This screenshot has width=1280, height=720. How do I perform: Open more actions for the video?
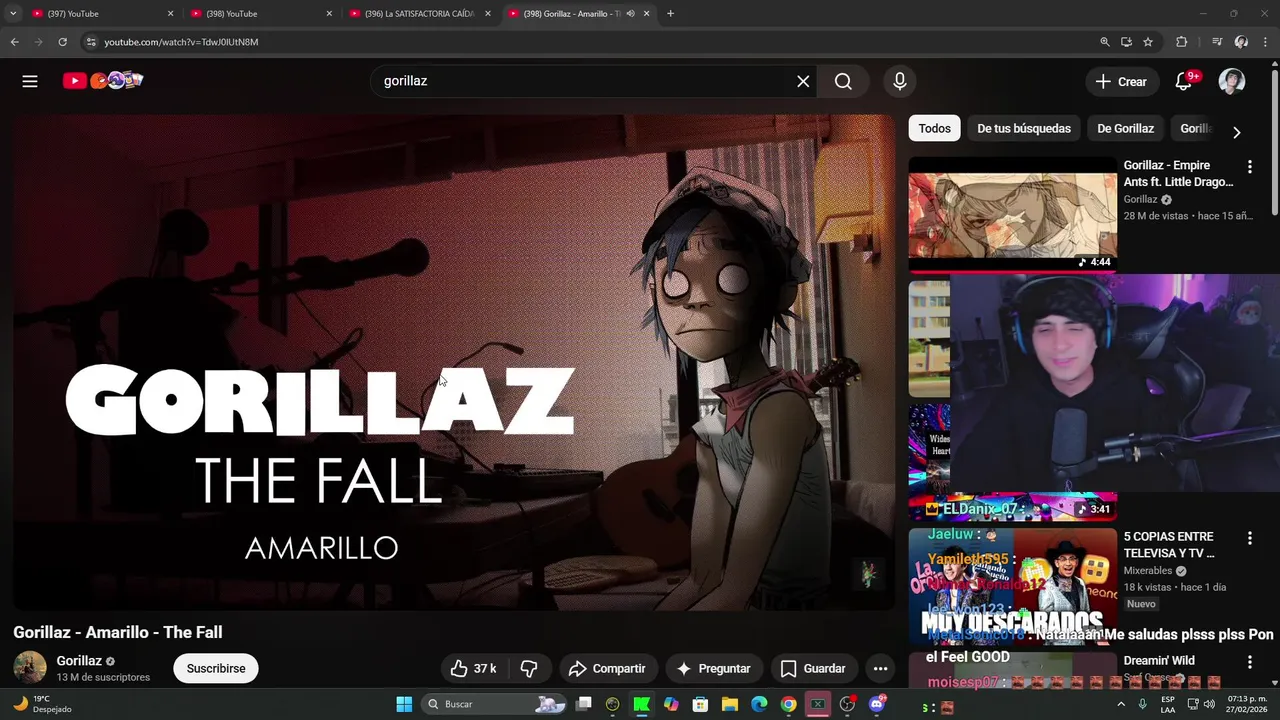(x=880, y=668)
